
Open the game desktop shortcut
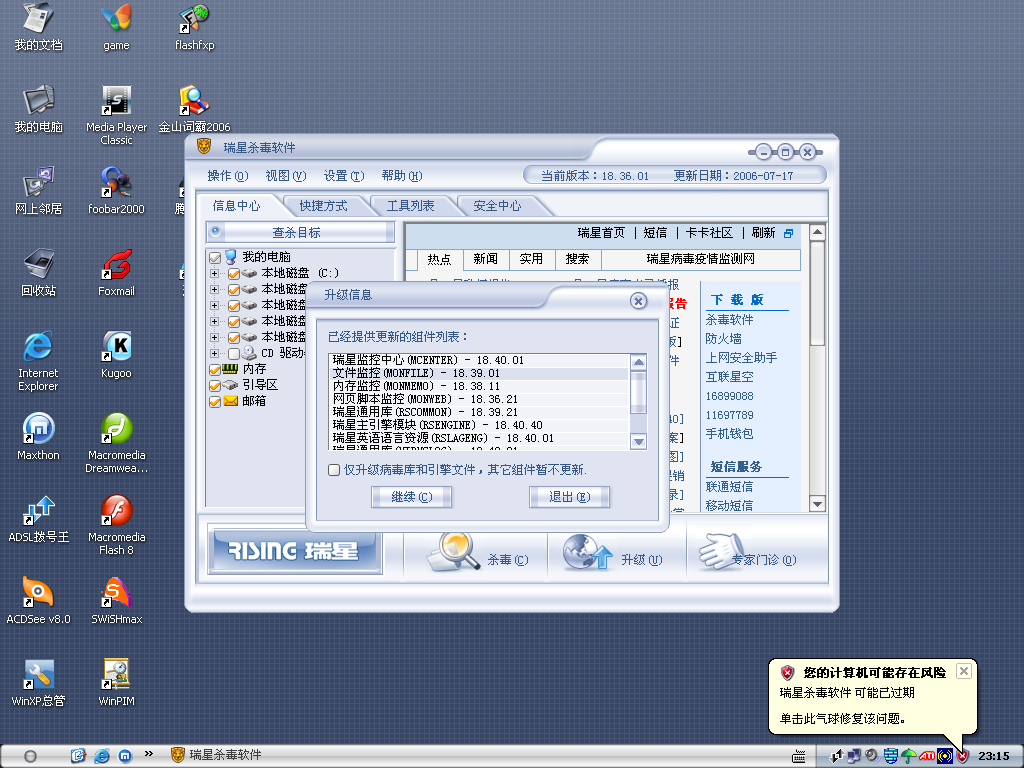pos(116,27)
